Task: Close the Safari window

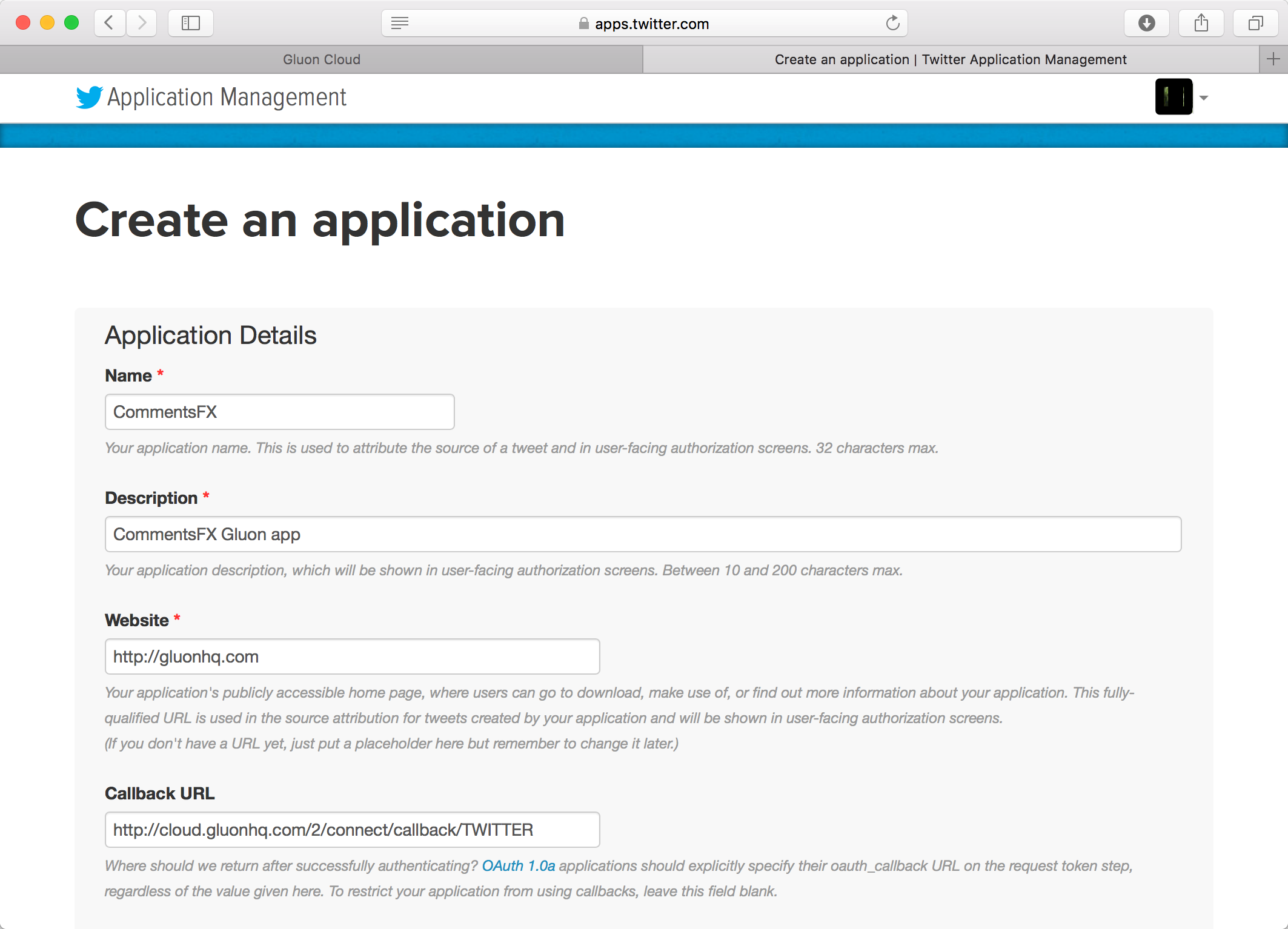Action: [x=23, y=23]
